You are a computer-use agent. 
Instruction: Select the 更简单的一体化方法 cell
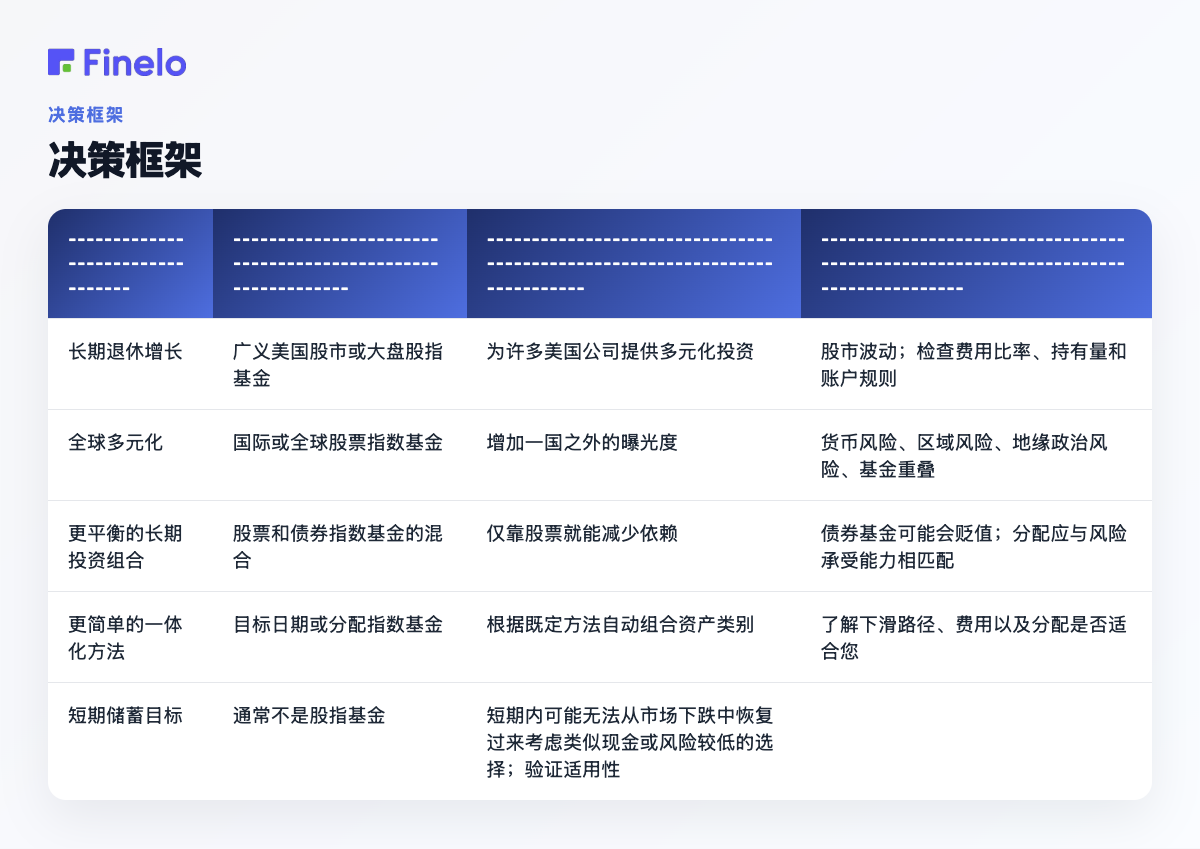pyautogui.click(x=130, y=637)
